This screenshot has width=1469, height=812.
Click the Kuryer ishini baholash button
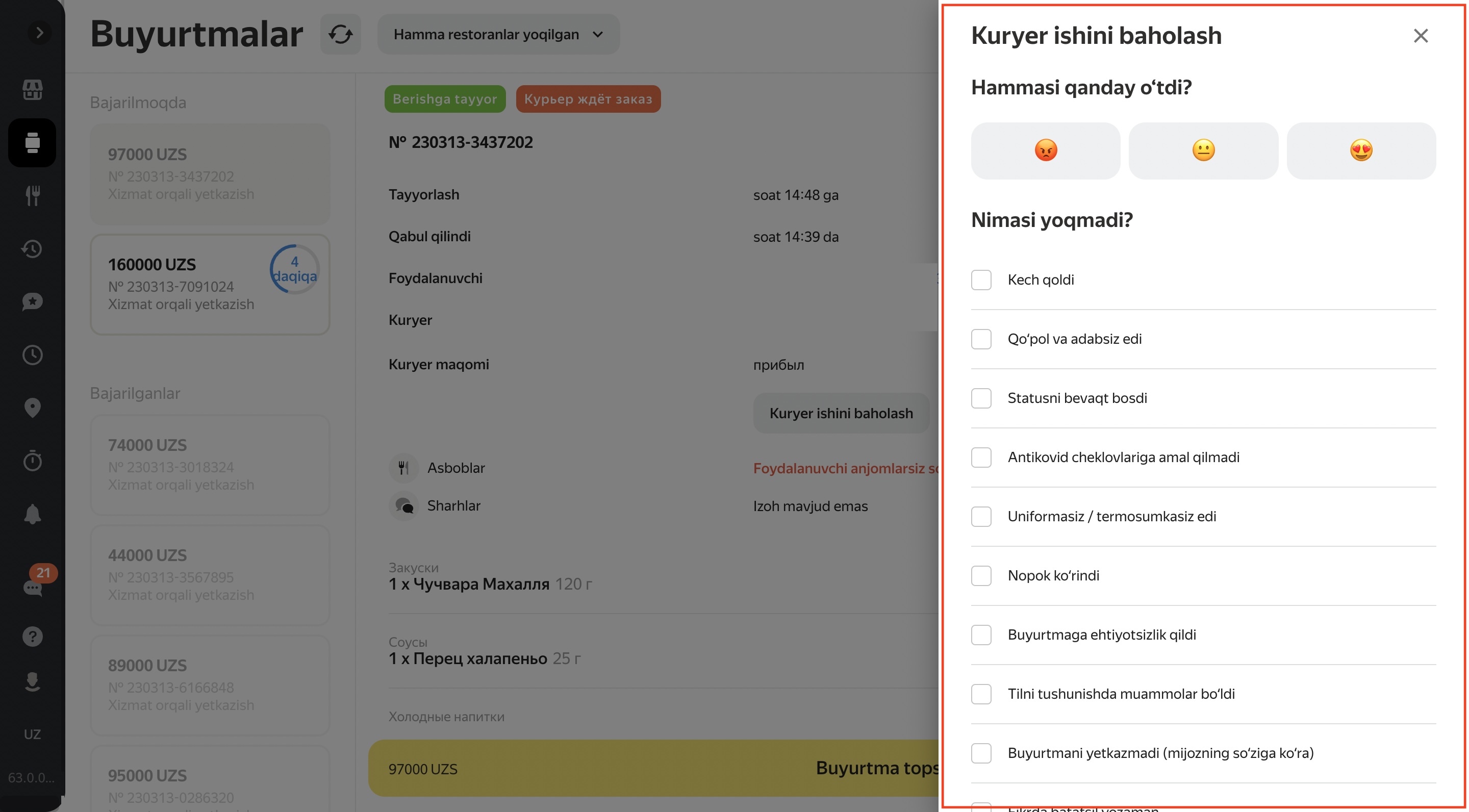click(x=841, y=414)
